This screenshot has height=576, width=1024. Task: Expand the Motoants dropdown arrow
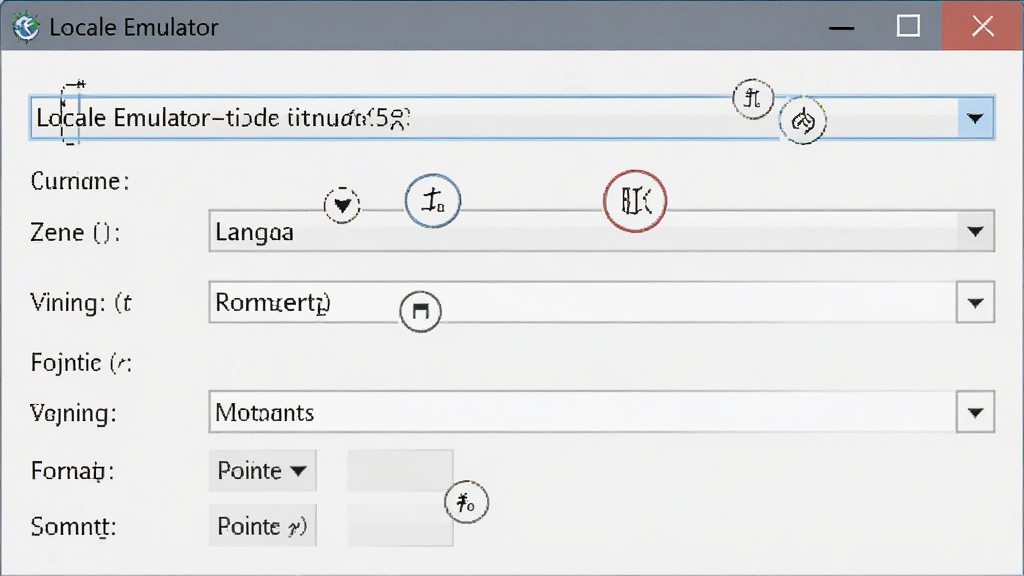click(976, 412)
